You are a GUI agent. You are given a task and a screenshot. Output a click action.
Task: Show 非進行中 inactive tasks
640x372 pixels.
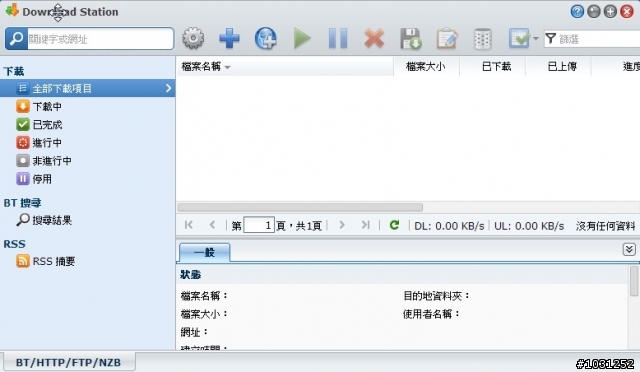(x=44, y=160)
